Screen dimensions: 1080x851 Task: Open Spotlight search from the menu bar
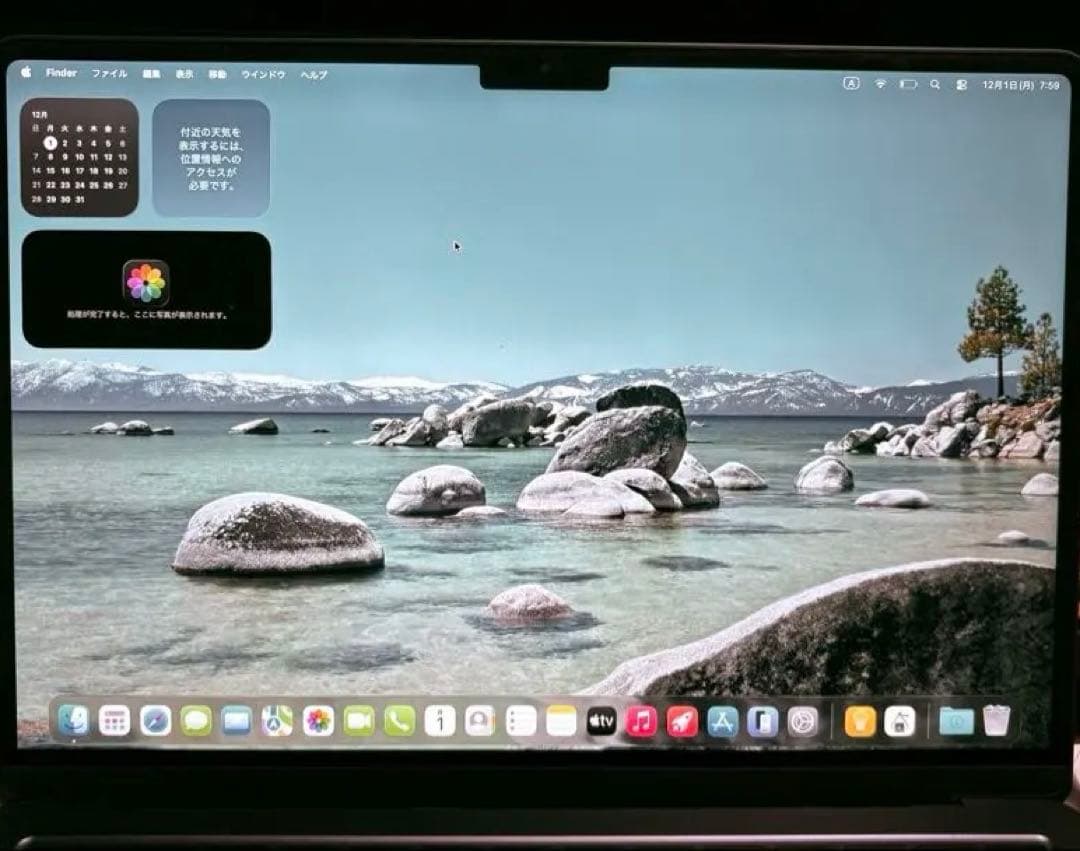[935, 84]
